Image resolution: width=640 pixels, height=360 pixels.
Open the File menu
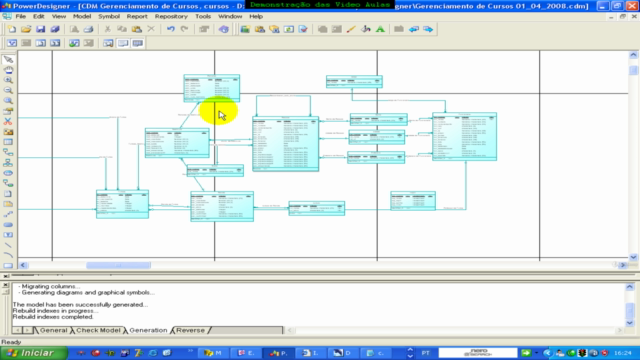(20, 16)
